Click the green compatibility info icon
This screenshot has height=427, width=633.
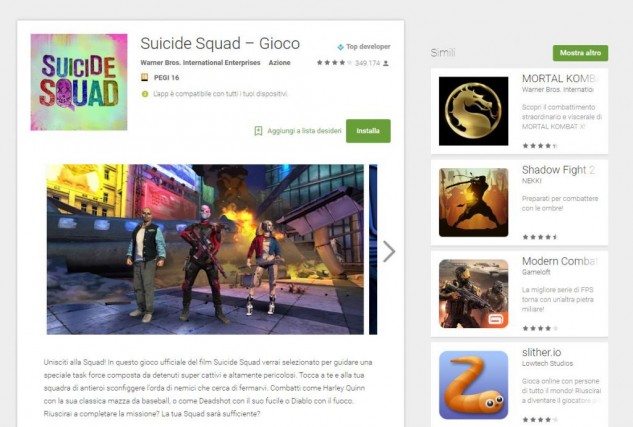coord(145,94)
